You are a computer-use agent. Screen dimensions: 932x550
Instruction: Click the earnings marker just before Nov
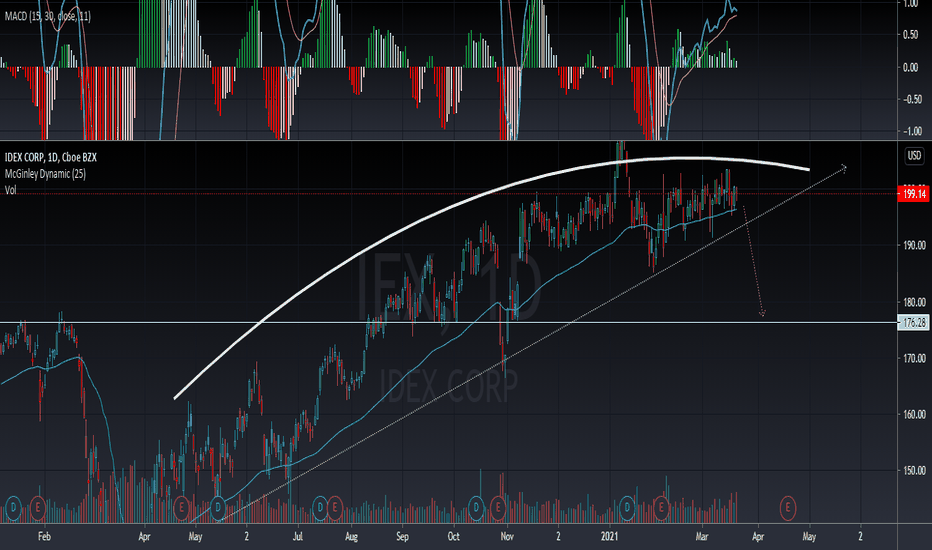[x=498, y=508]
